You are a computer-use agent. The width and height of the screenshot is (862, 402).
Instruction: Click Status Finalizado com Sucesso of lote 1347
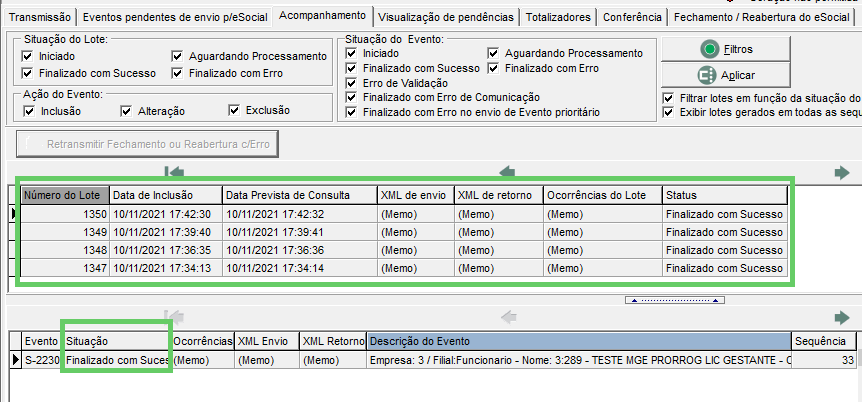click(x=725, y=268)
